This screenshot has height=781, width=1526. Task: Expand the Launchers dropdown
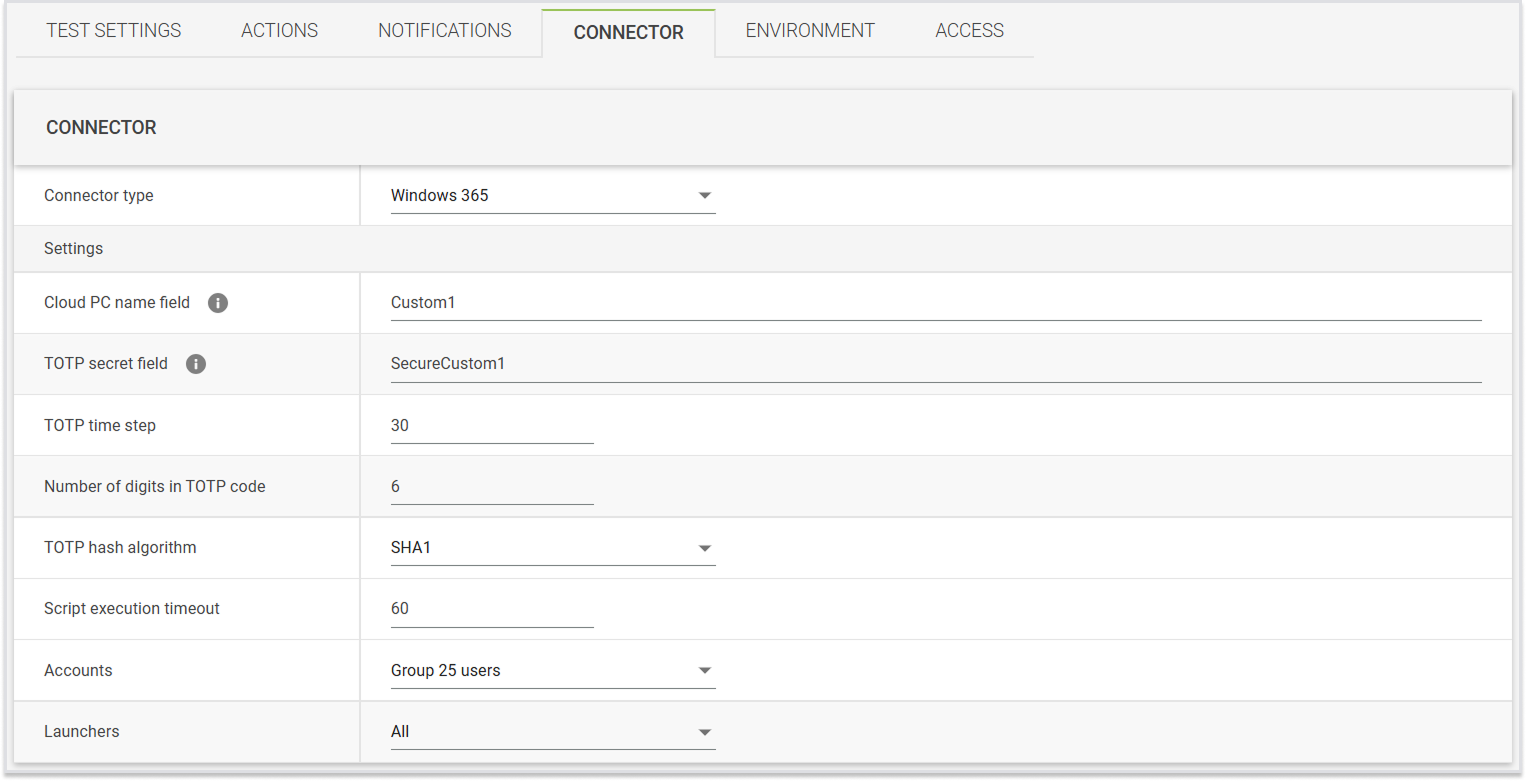tap(552, 732)
